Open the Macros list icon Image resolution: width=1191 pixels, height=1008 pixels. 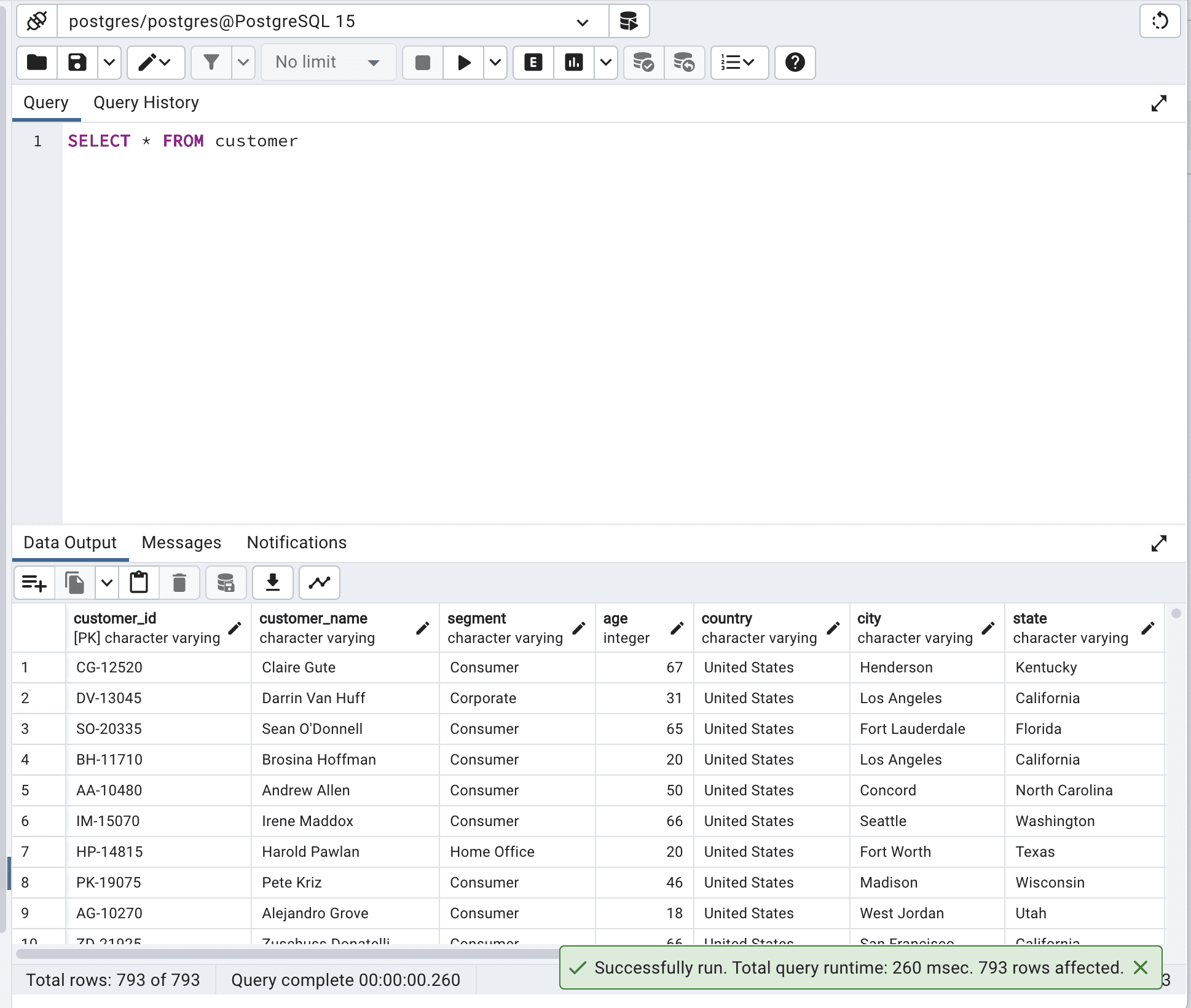(x=739, y=62)
